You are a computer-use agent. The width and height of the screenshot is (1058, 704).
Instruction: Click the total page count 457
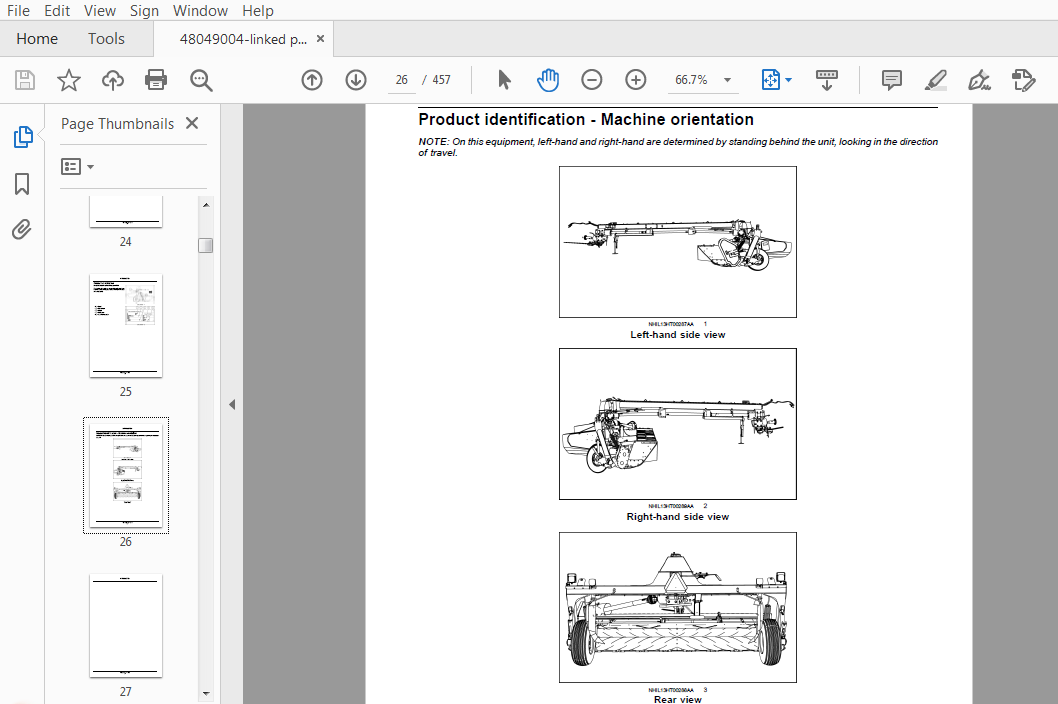pyautogui.click(x=441, y=80)
